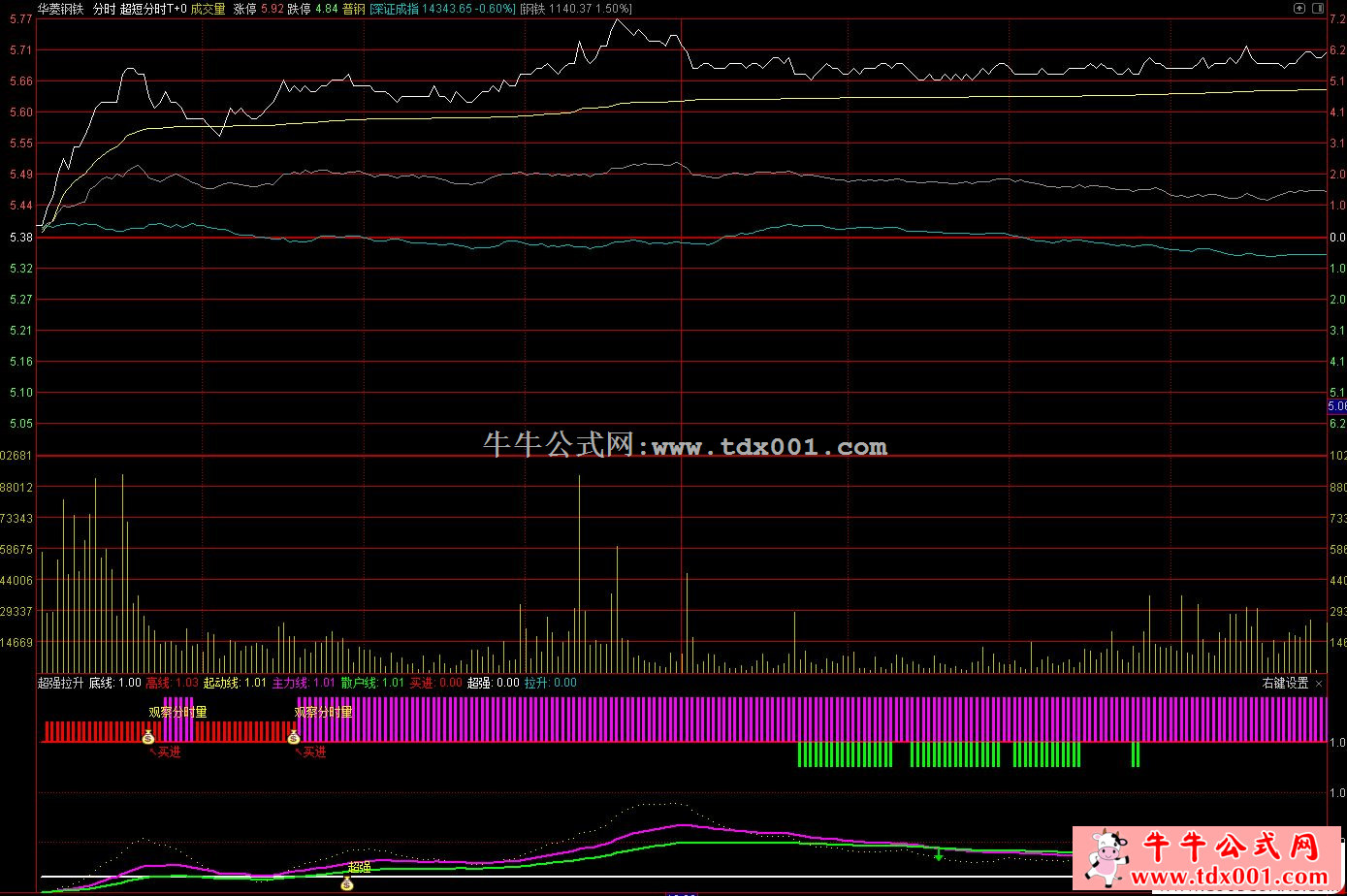Screen dimensions: 1347x896
Task: Click the 主力线 legend label
Action: click(x=289, y=684)
